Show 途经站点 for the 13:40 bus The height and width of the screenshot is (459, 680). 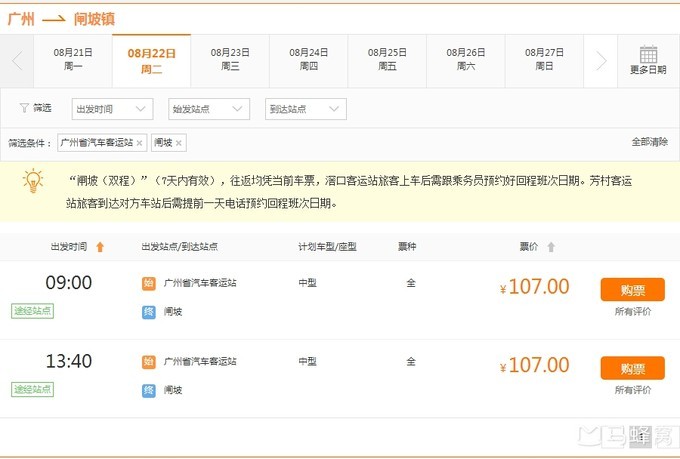point(33,390)
